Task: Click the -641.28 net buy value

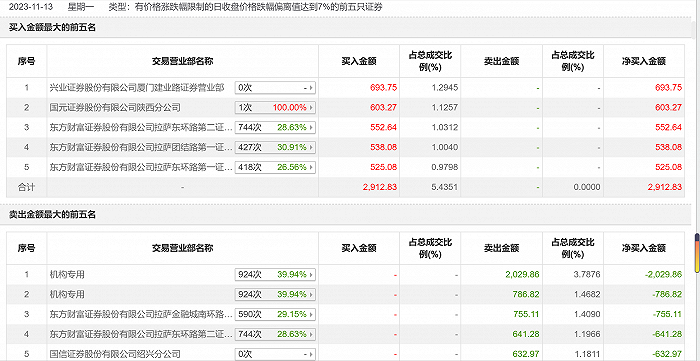Action: click(667, 334)
